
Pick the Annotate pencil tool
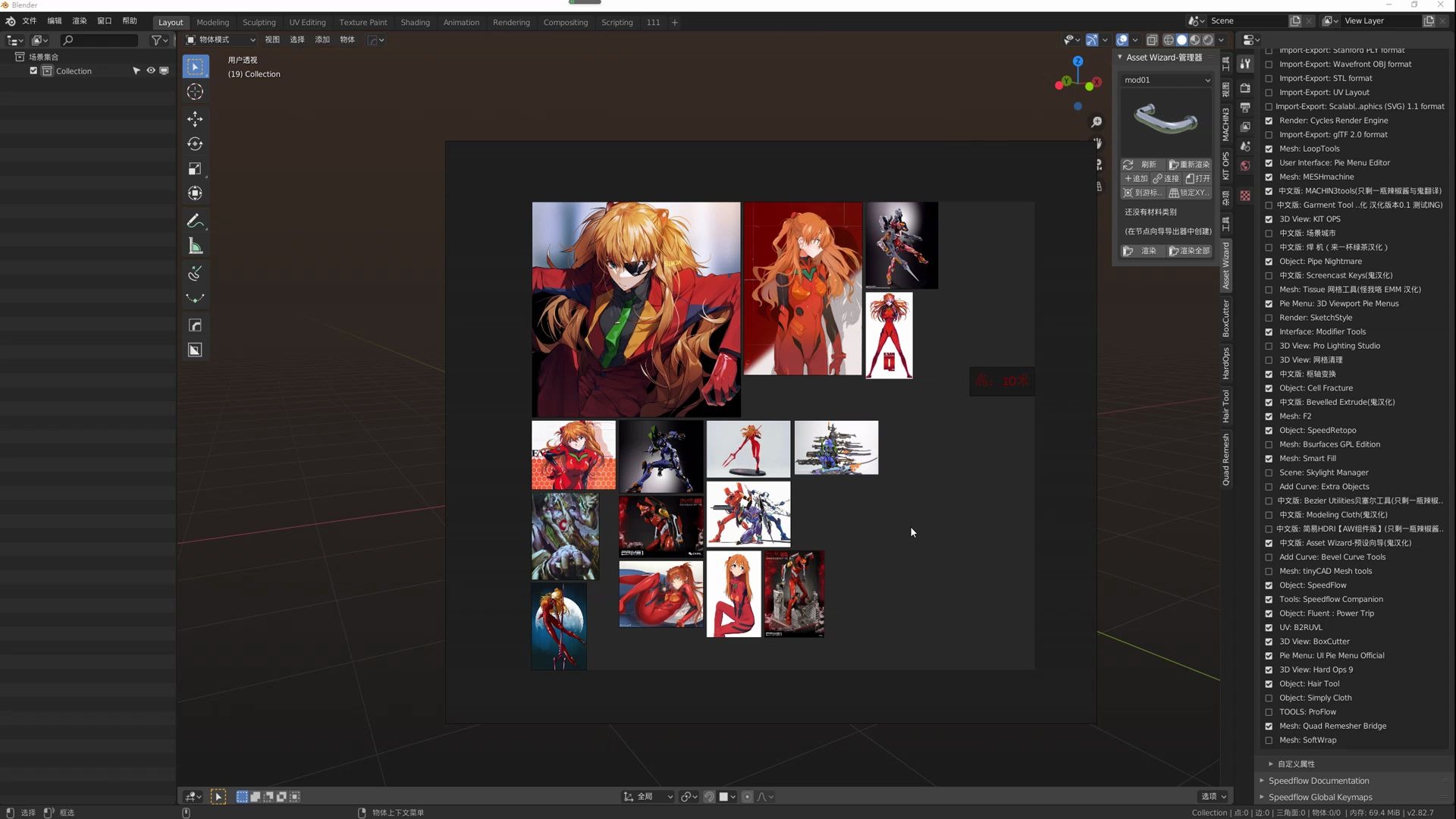tap(195, 221)
